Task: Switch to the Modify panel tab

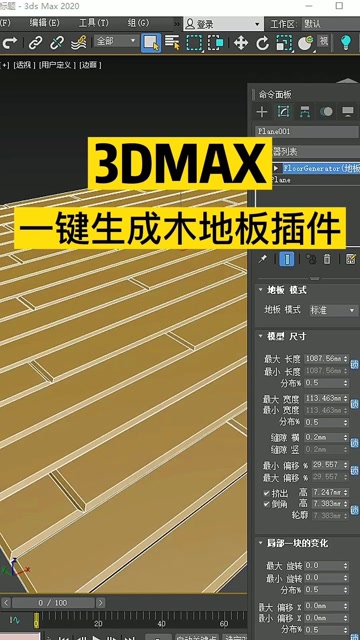Action: [x=284, y=111]
